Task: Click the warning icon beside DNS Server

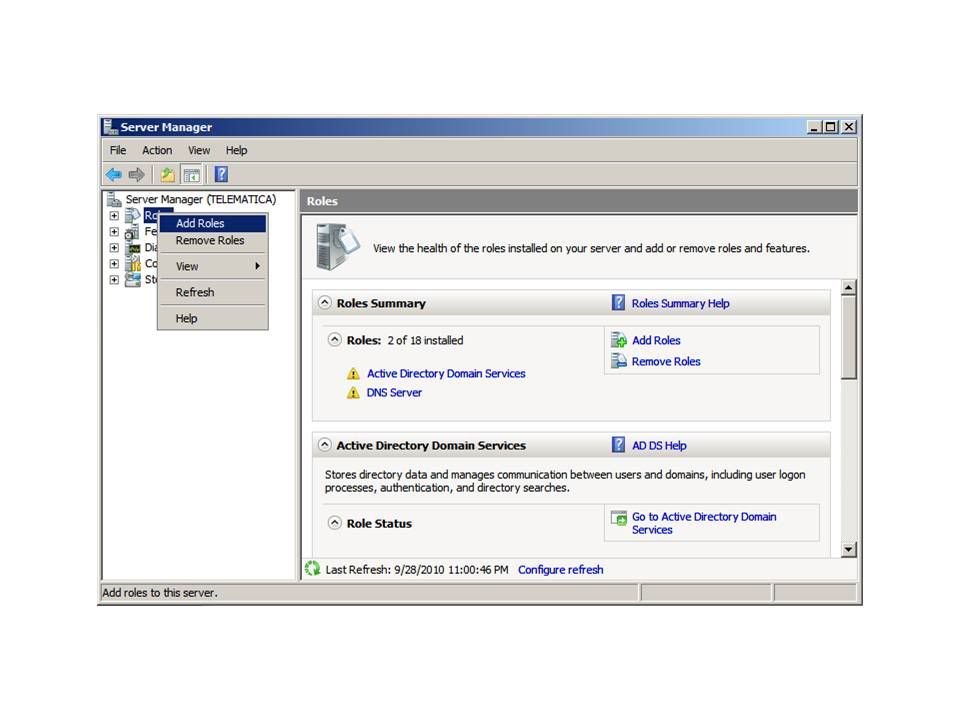Action: tap(353, 393)
